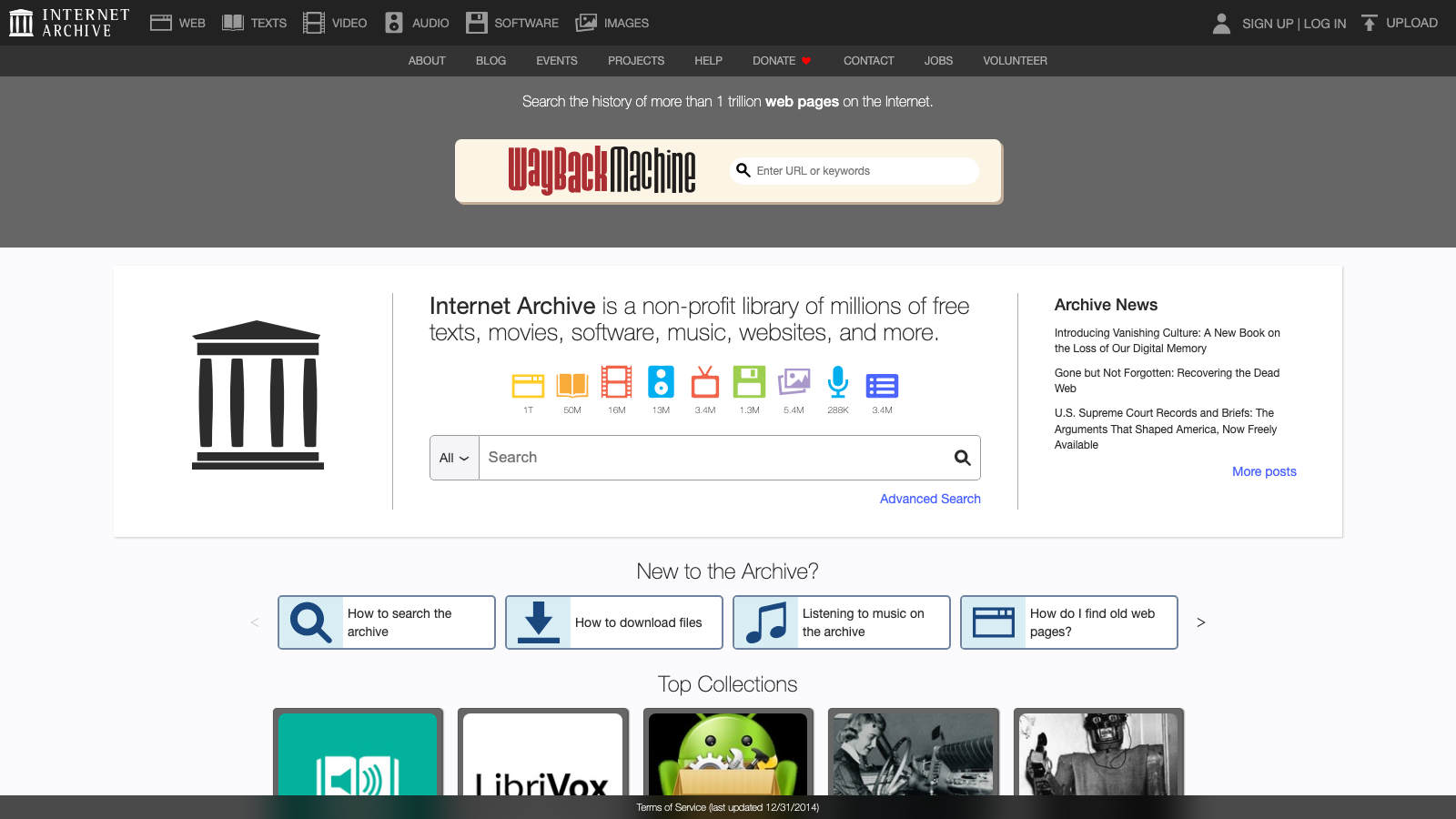Click the SIGN UP link

[1267, 24]
